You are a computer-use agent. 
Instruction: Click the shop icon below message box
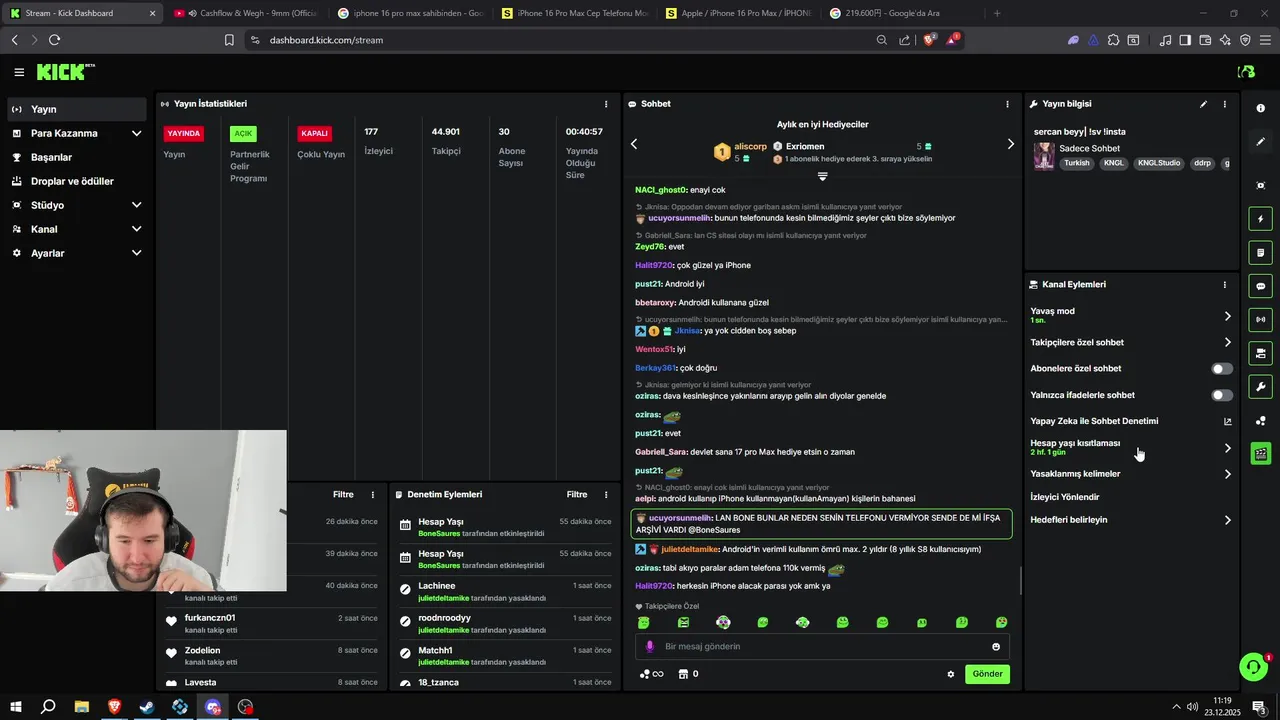[683, 674]
